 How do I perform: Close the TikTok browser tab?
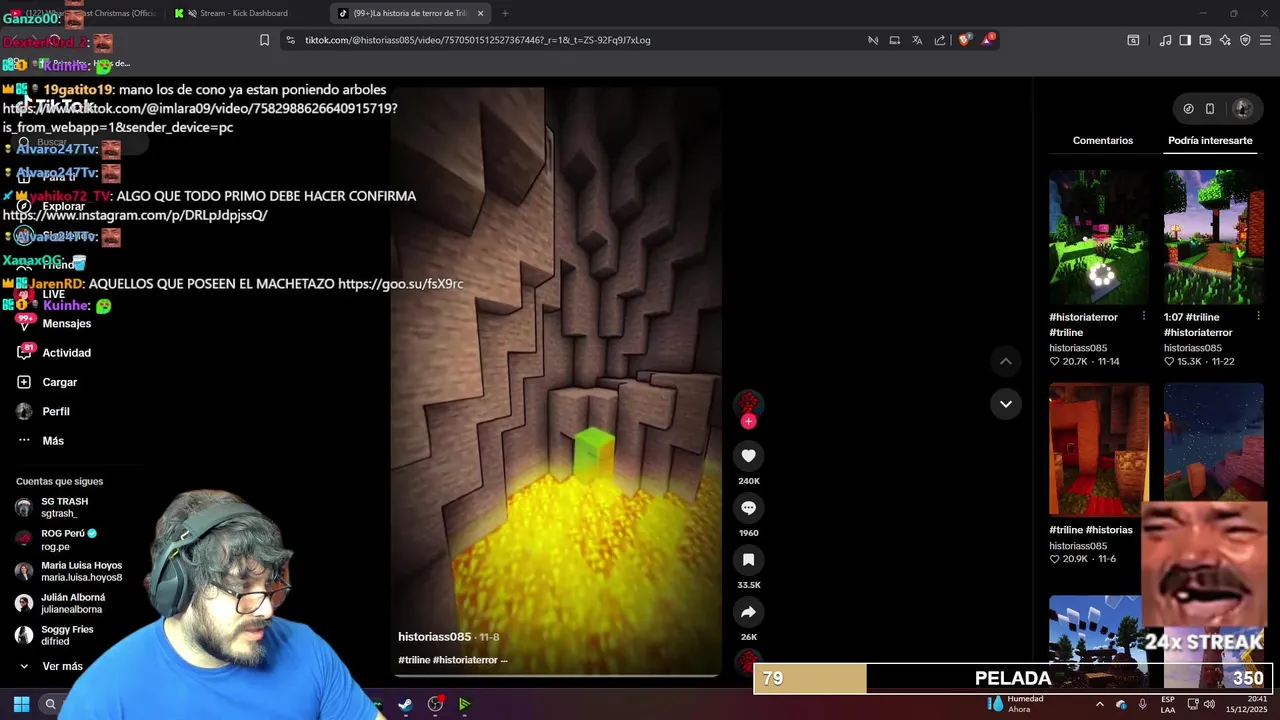click(x=480, y=13)
